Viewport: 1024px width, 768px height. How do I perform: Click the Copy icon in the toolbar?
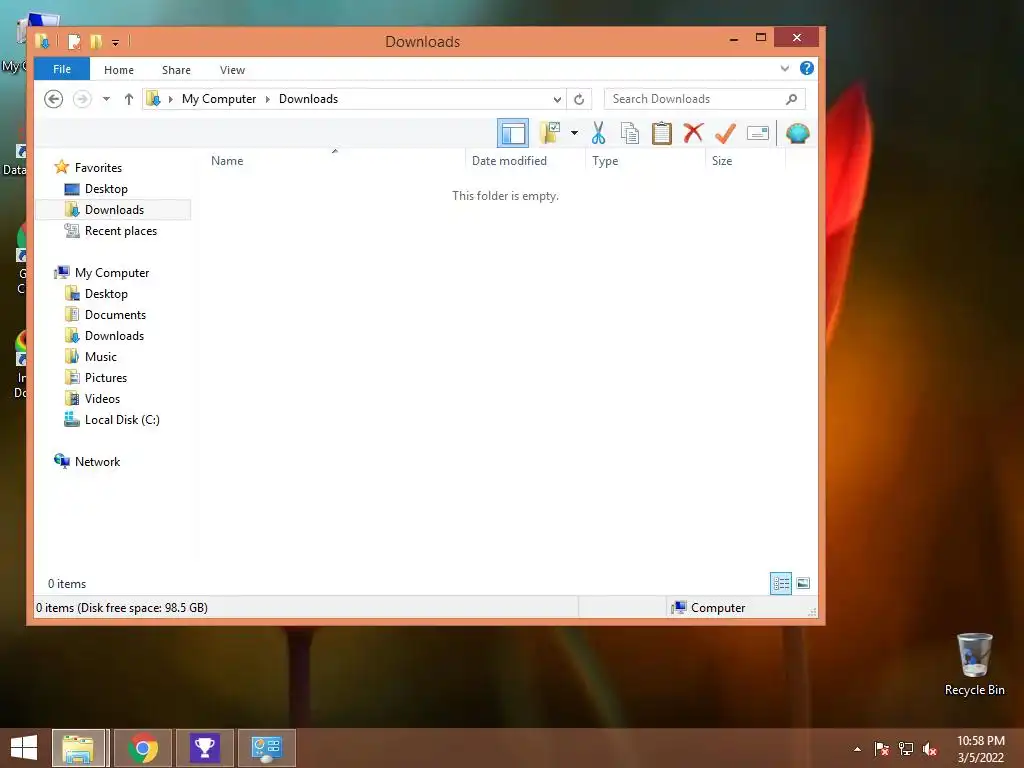click(x=630, y=133)
